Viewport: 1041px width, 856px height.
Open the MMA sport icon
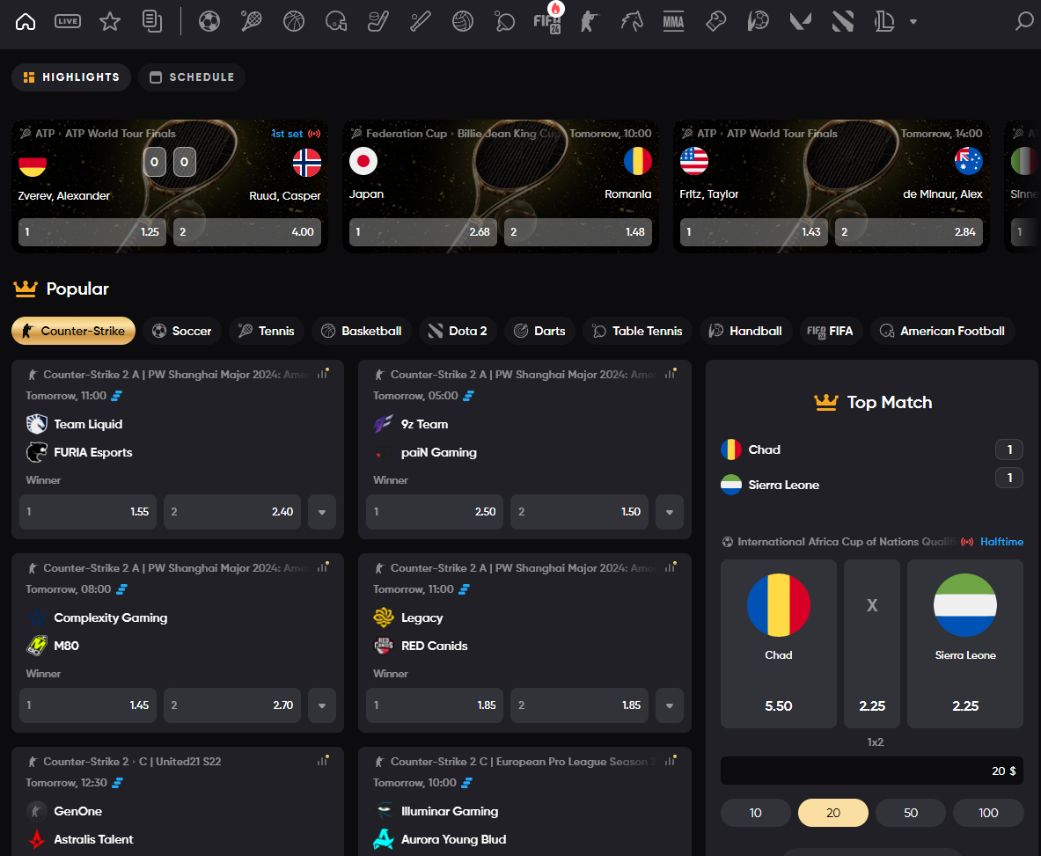click(x=673, y=21)
